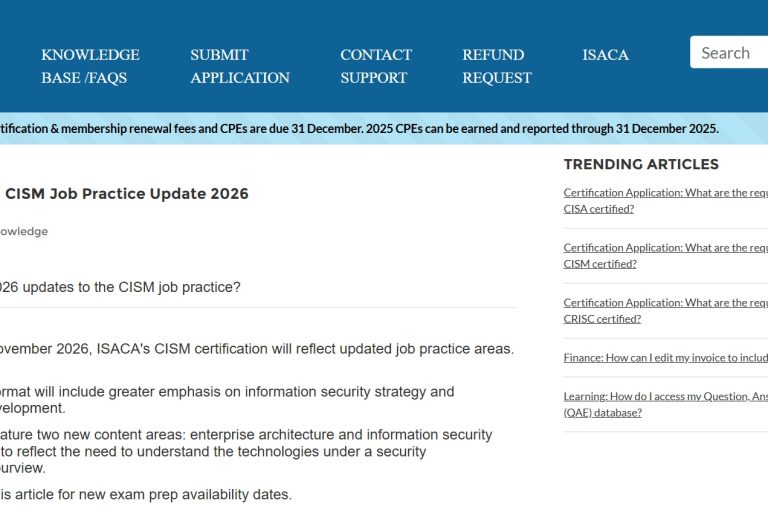
Task: Focus the Search input field
Action: point(729,52)
